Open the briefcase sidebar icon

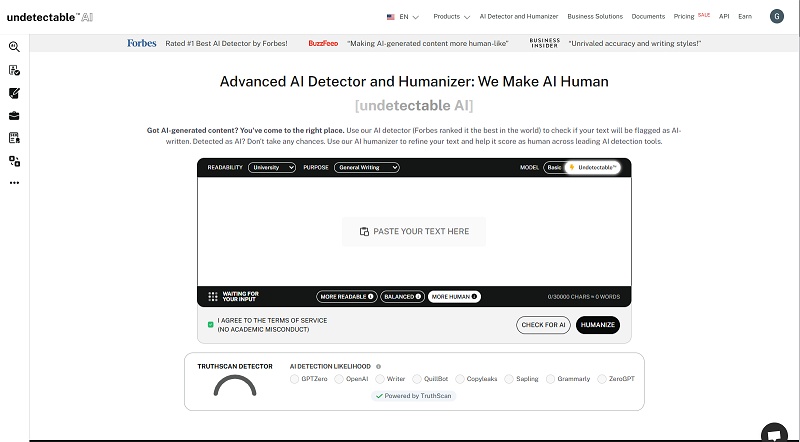14,116
